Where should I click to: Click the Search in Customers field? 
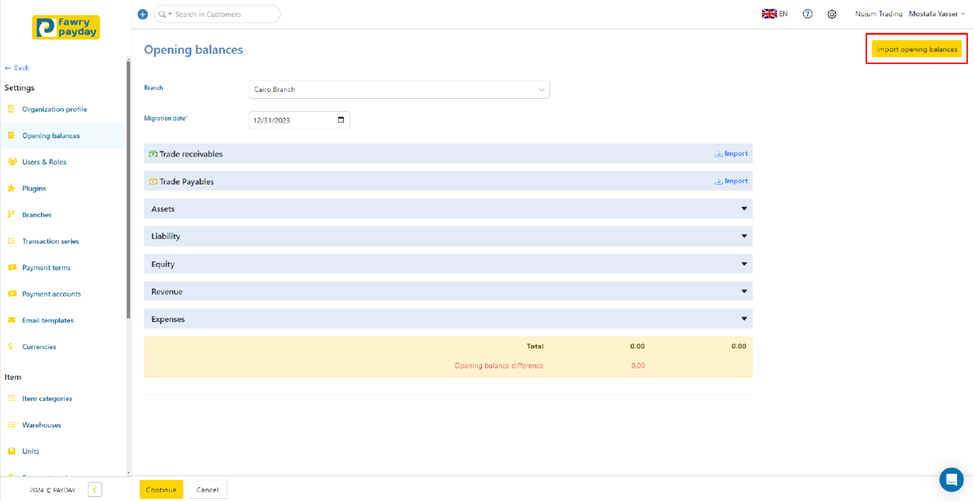pyautogui.click(x=224, y=14)
